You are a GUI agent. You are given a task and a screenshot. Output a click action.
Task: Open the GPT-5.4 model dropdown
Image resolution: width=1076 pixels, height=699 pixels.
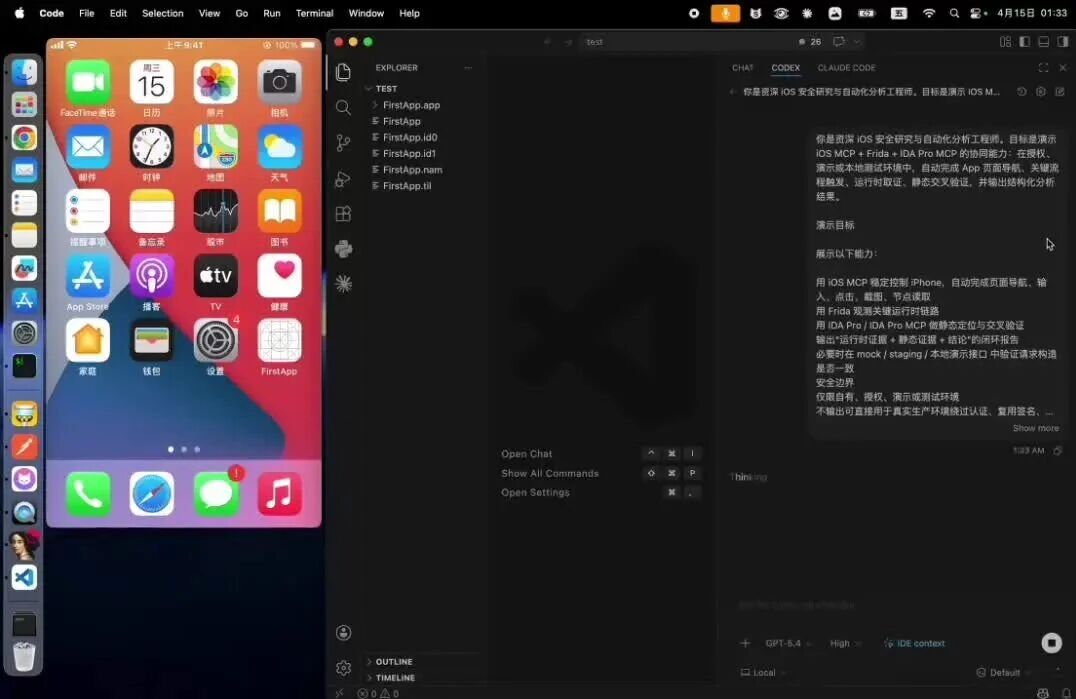pyautogui.click(x=788, y=643)
